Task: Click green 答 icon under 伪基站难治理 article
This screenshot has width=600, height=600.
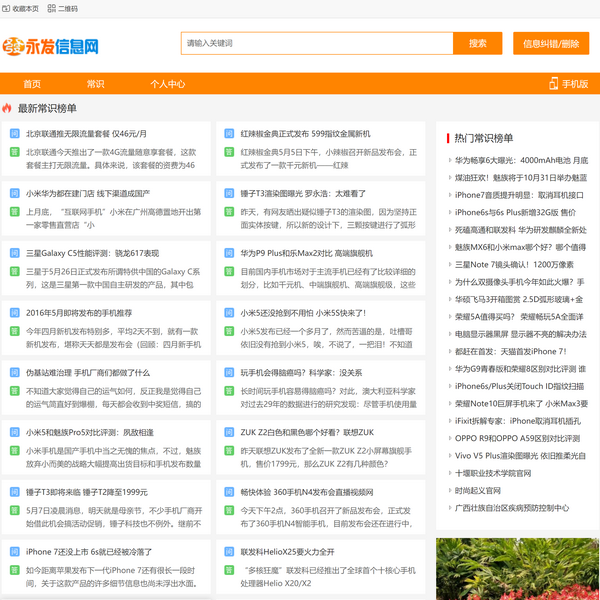Action: click(15, 391)
